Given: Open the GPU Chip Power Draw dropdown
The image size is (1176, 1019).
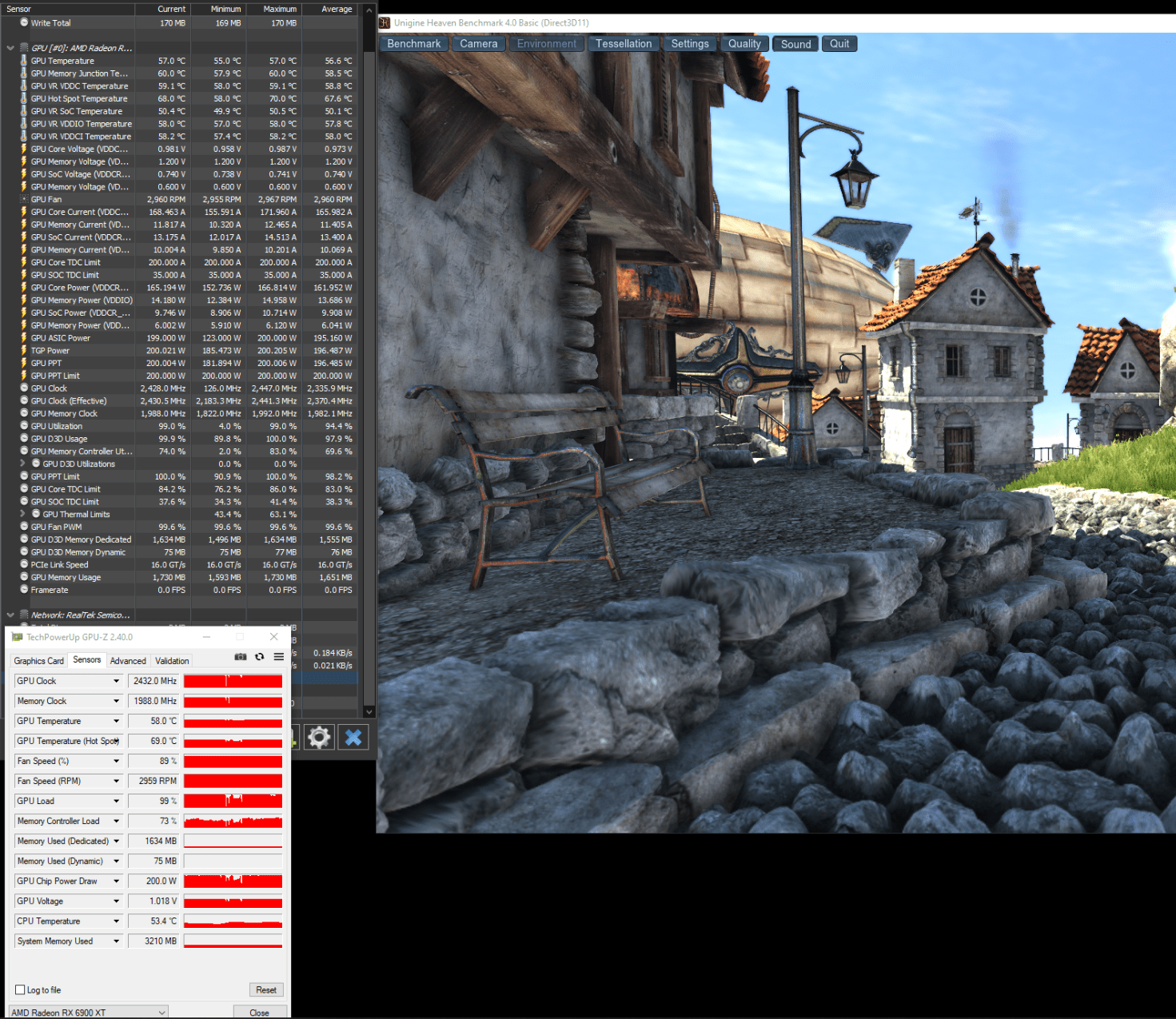Looking at the screenshot, I should (x=116, y=881).
